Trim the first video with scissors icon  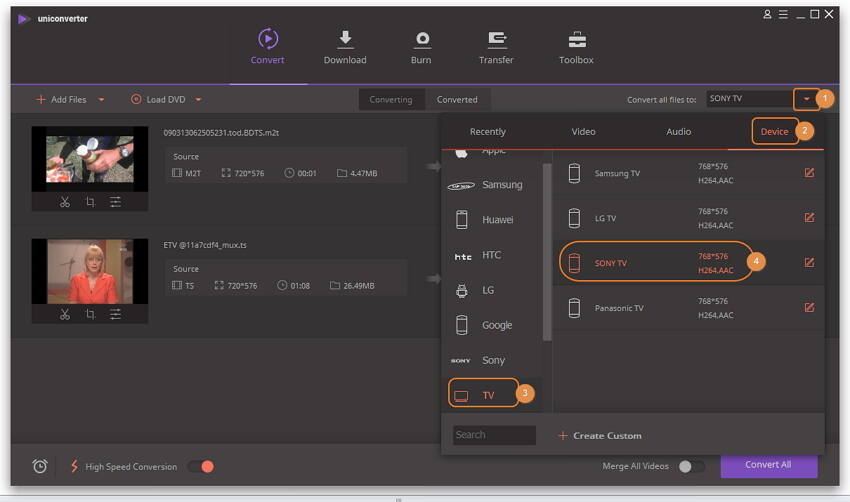pyautogui.click(x=65, y=202)
